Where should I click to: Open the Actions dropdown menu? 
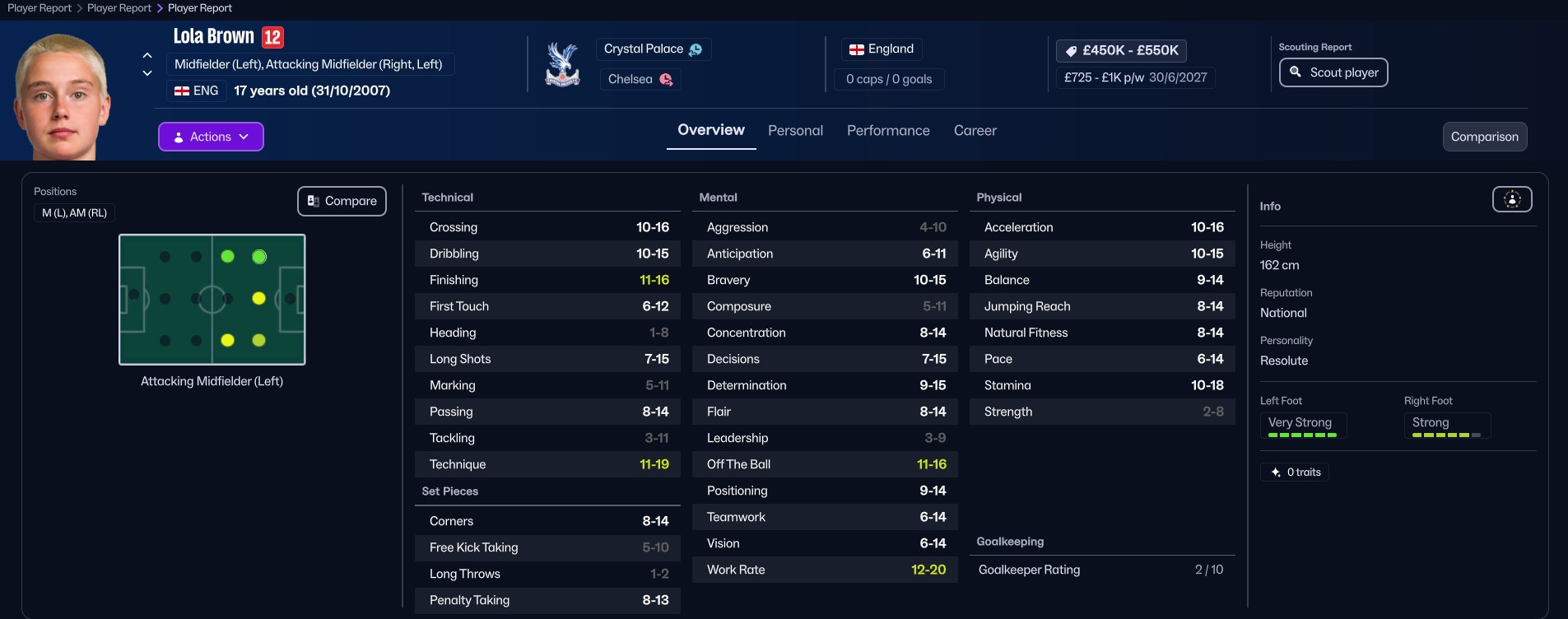[211, 137]
